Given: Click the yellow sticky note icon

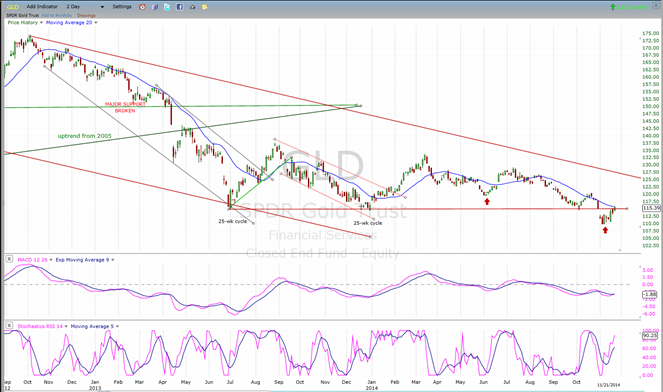Looking at the screenshot, I should pyautogui.click(x=205, y=7).
